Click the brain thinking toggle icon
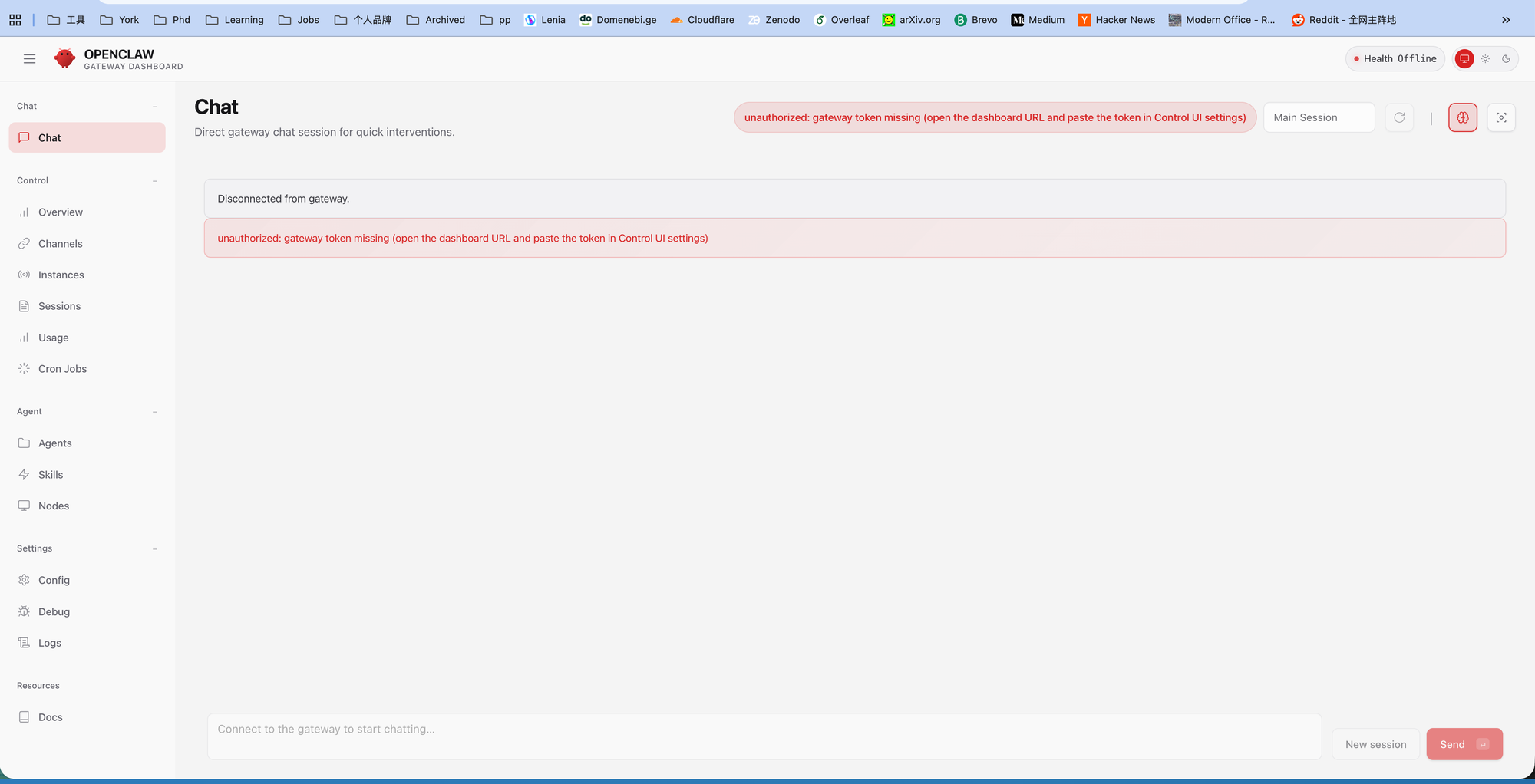 pos(1462,118)
